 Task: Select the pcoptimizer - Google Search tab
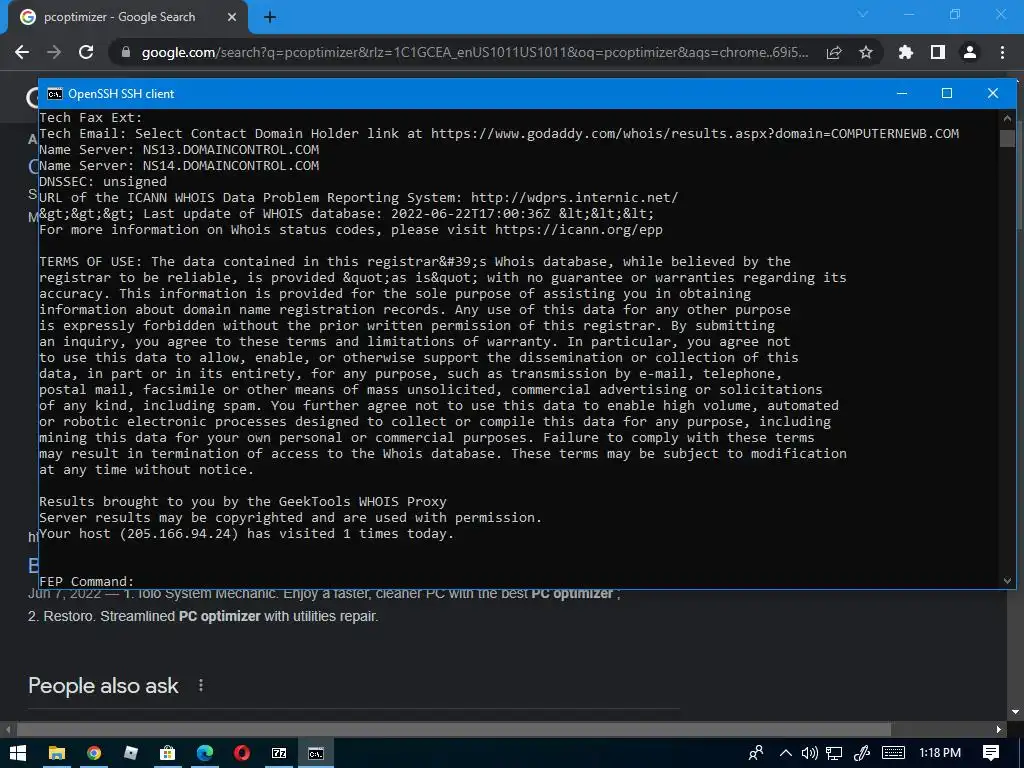[128, 17]
